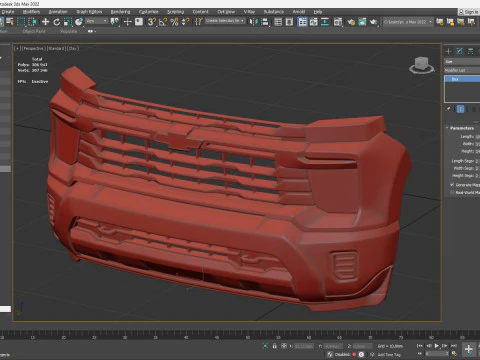This screenshot has height=360, width=480.
Task: Click the Populate ribbon tab
Action: [x=69, y=31]
